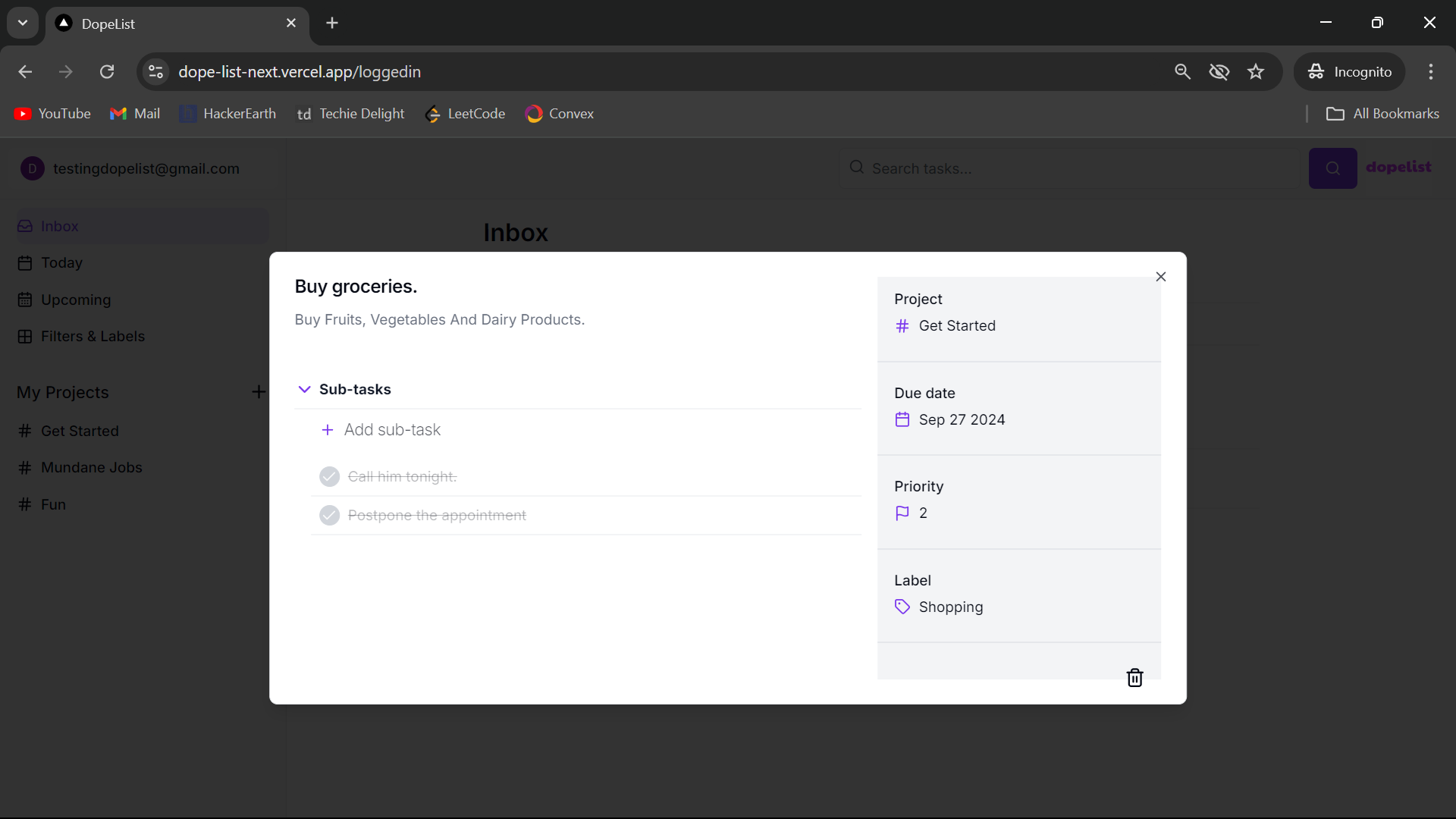1456x819 pixels.
Task: Open the browser zoom magnifier icon
Action: (1182, 72)
